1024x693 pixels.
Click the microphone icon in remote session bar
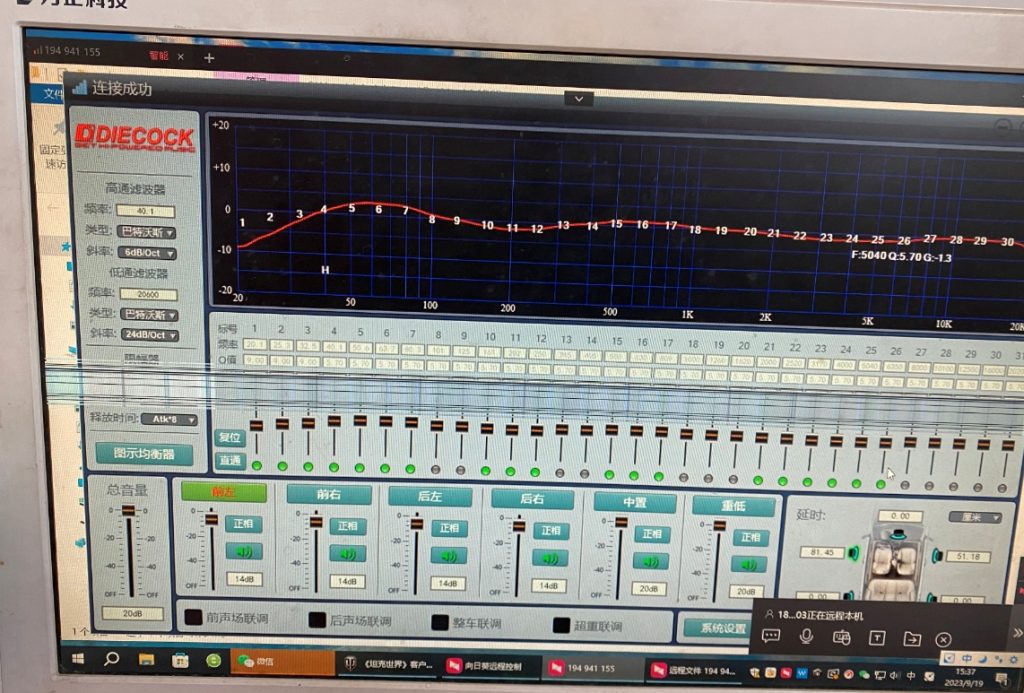click(x=807, y=636)
